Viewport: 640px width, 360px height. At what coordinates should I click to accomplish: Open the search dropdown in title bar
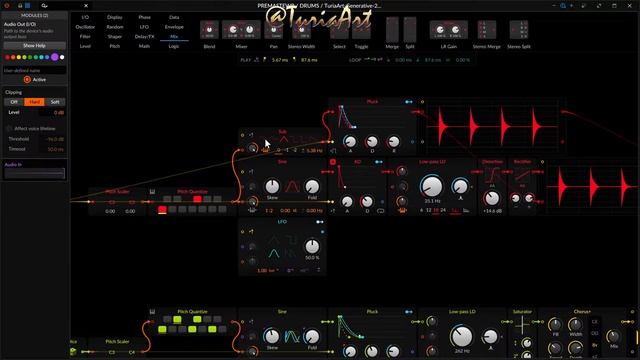coord(44,6)
